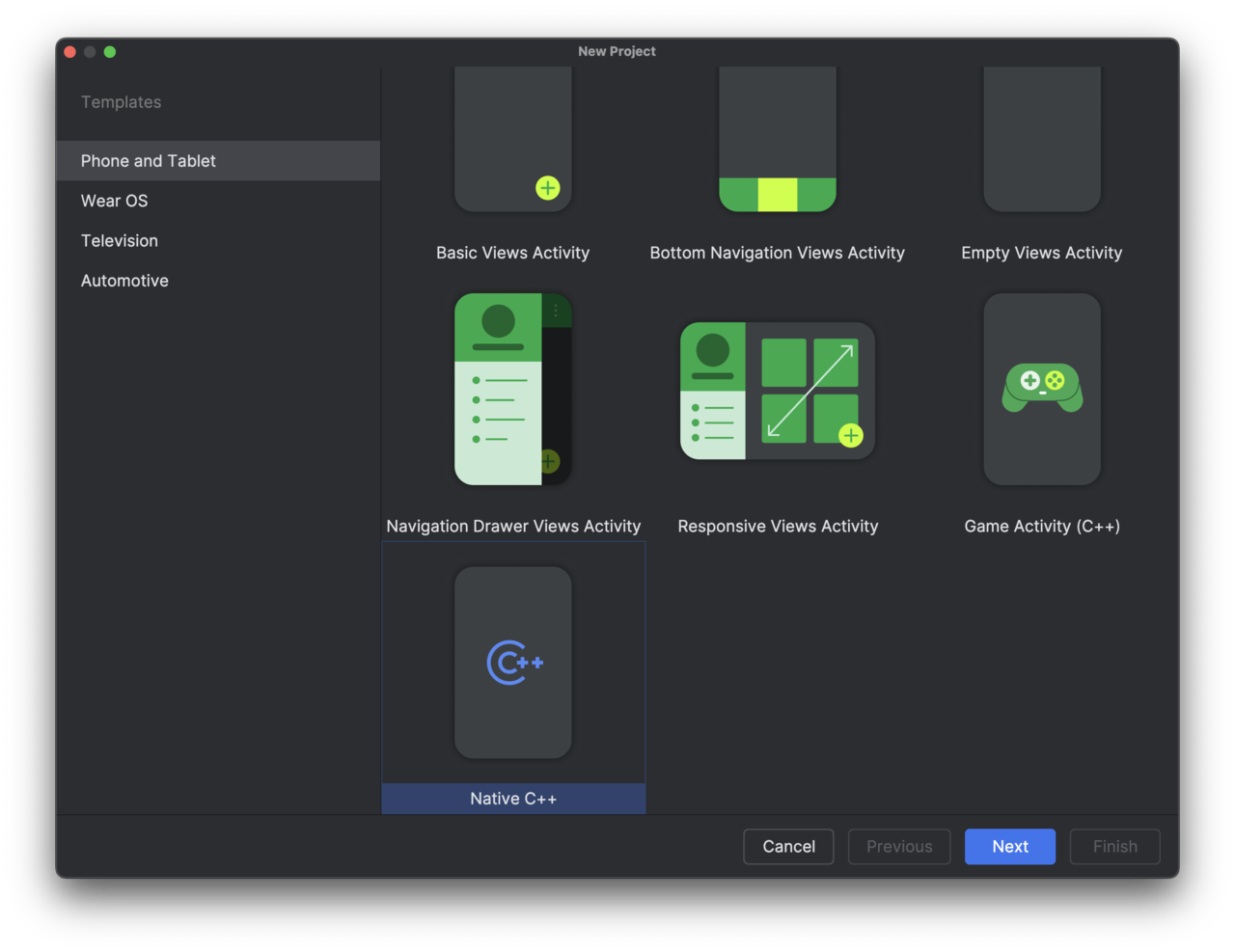Click the Navigation Drawer Views Activity label

(513, 527)
